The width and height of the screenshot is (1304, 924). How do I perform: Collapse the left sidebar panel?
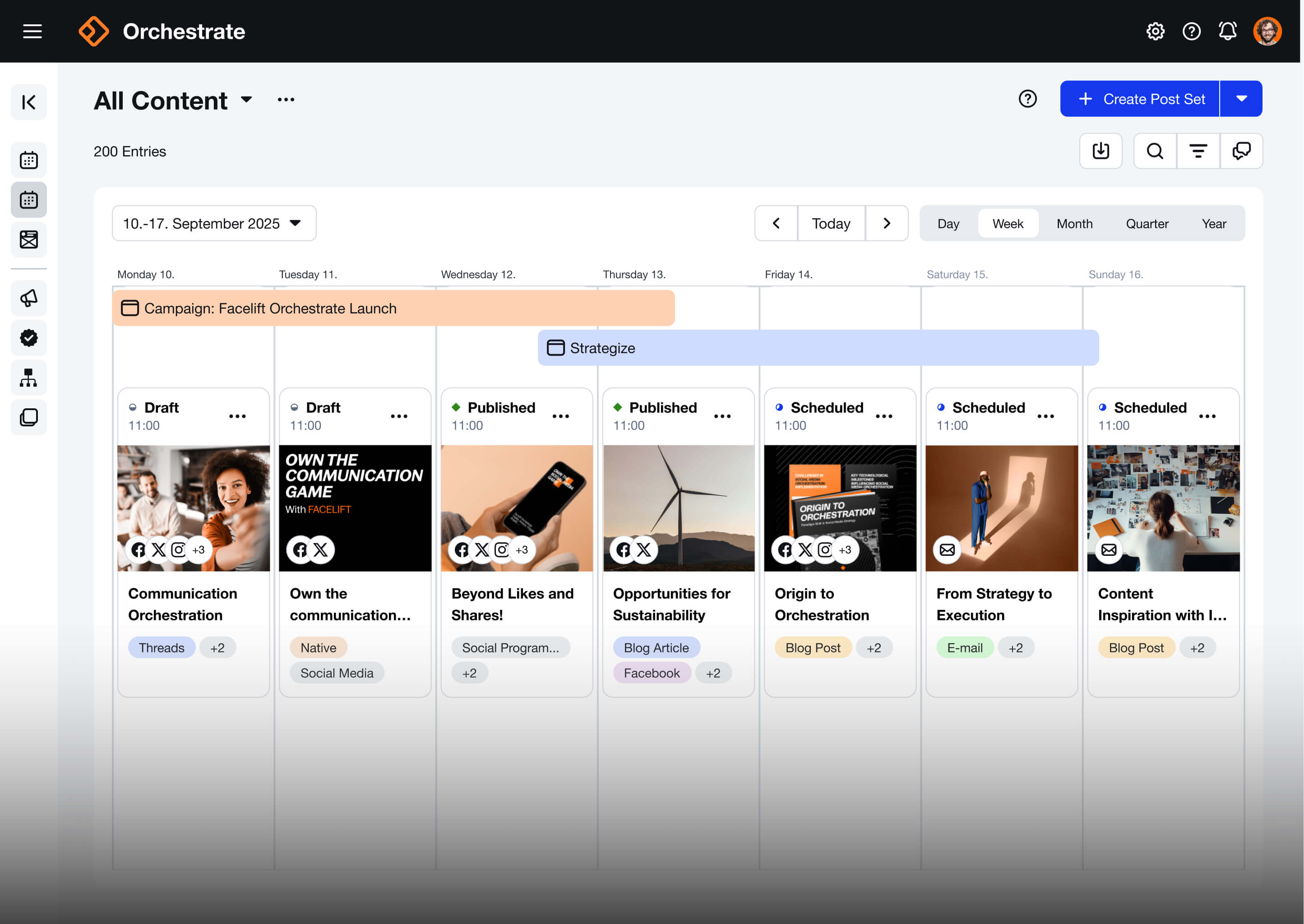(x=28, y=102)
